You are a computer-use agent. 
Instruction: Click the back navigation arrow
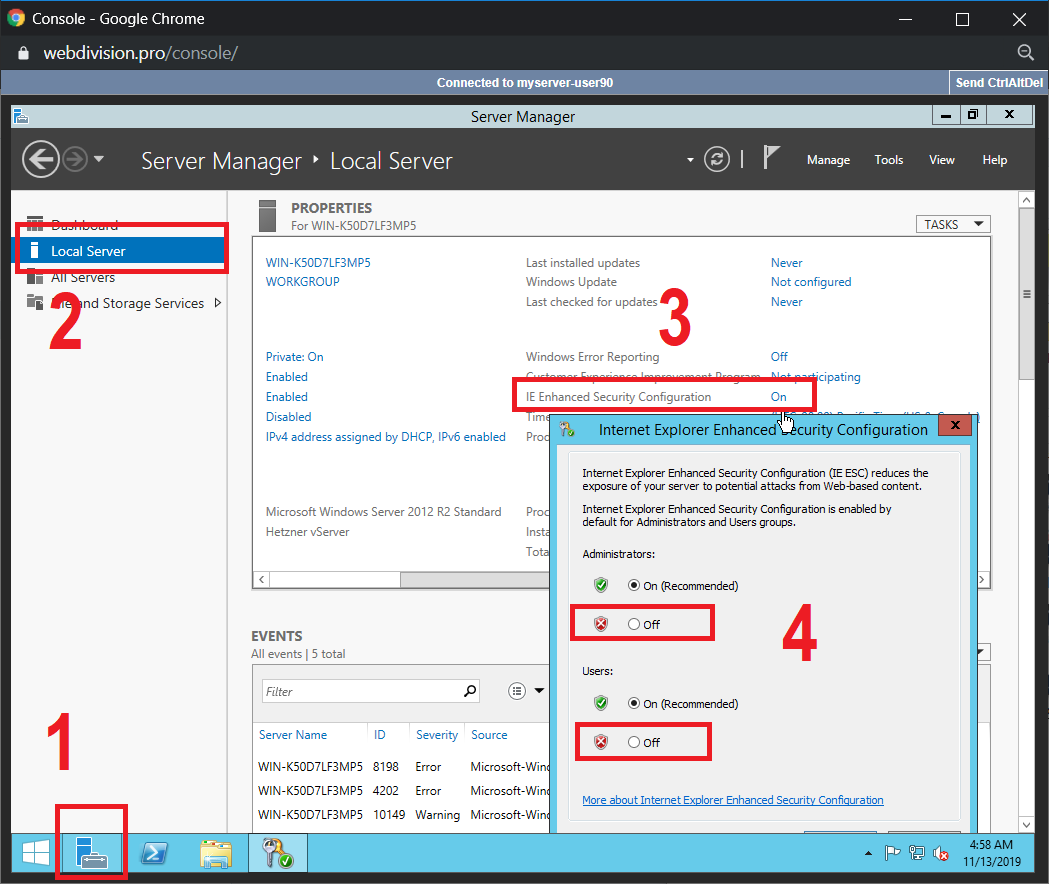click(40, 160)
